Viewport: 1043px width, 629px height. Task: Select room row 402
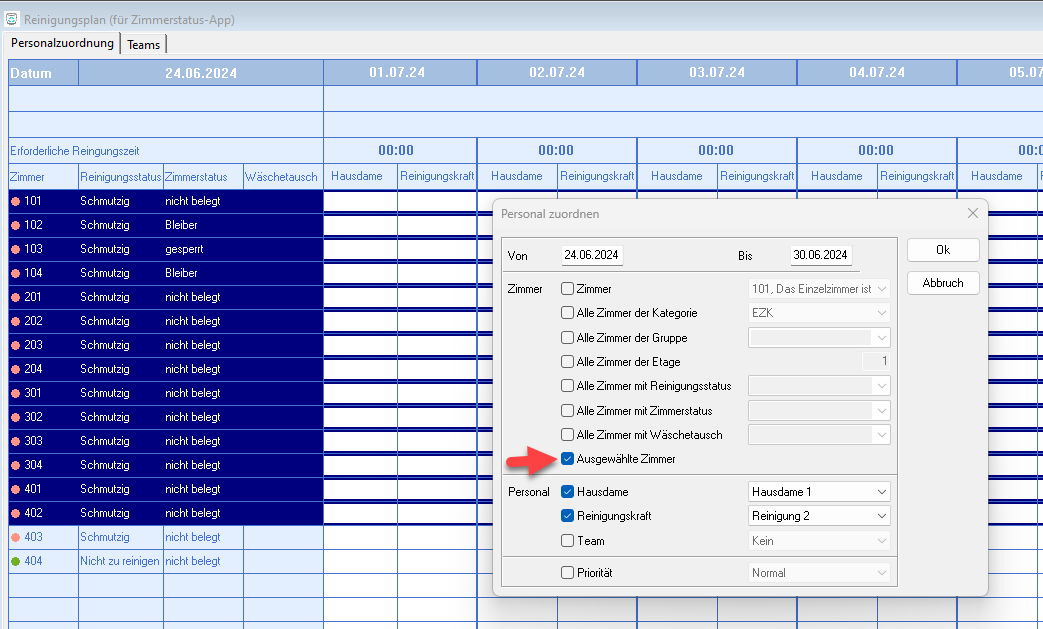(x=166, y=513)
